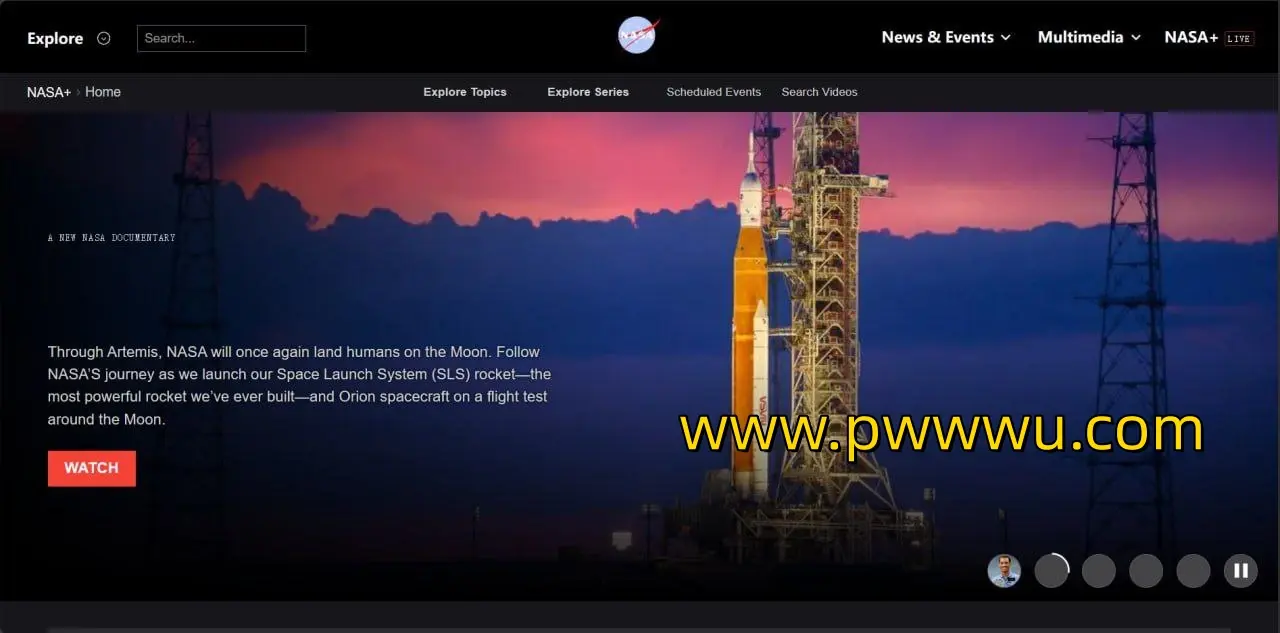
Task: Click the NASA+ breadcrumb link
Action: click(x=48, y=92)
